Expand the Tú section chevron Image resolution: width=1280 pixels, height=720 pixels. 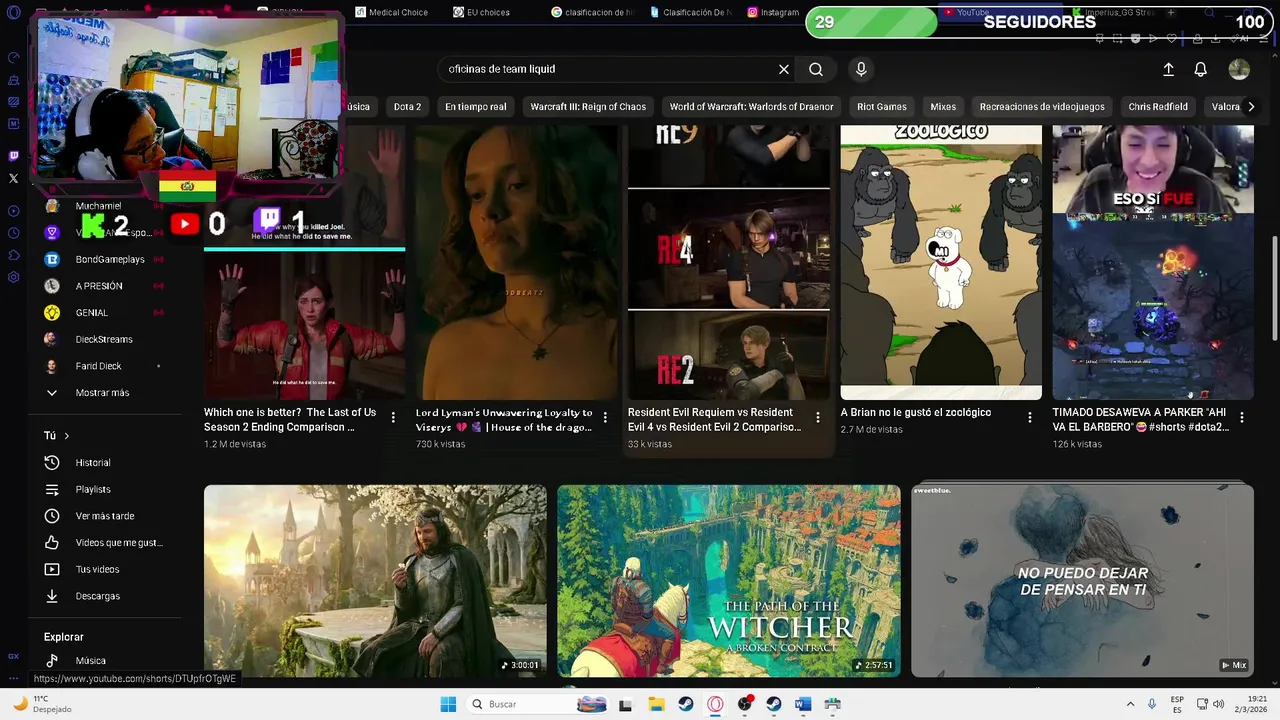[x=67, y=436]
